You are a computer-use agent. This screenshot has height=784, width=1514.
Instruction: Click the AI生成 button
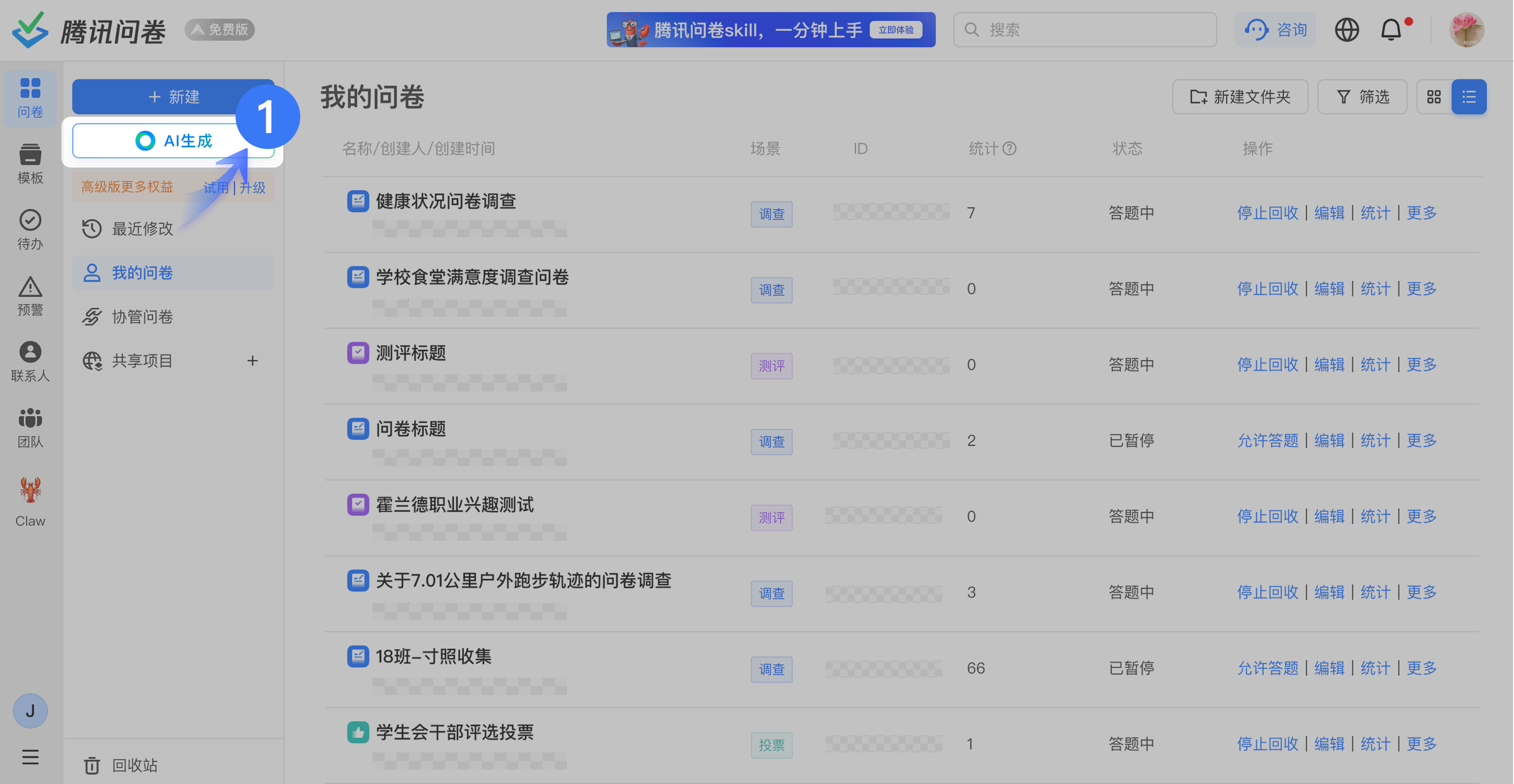pos(173,141)
